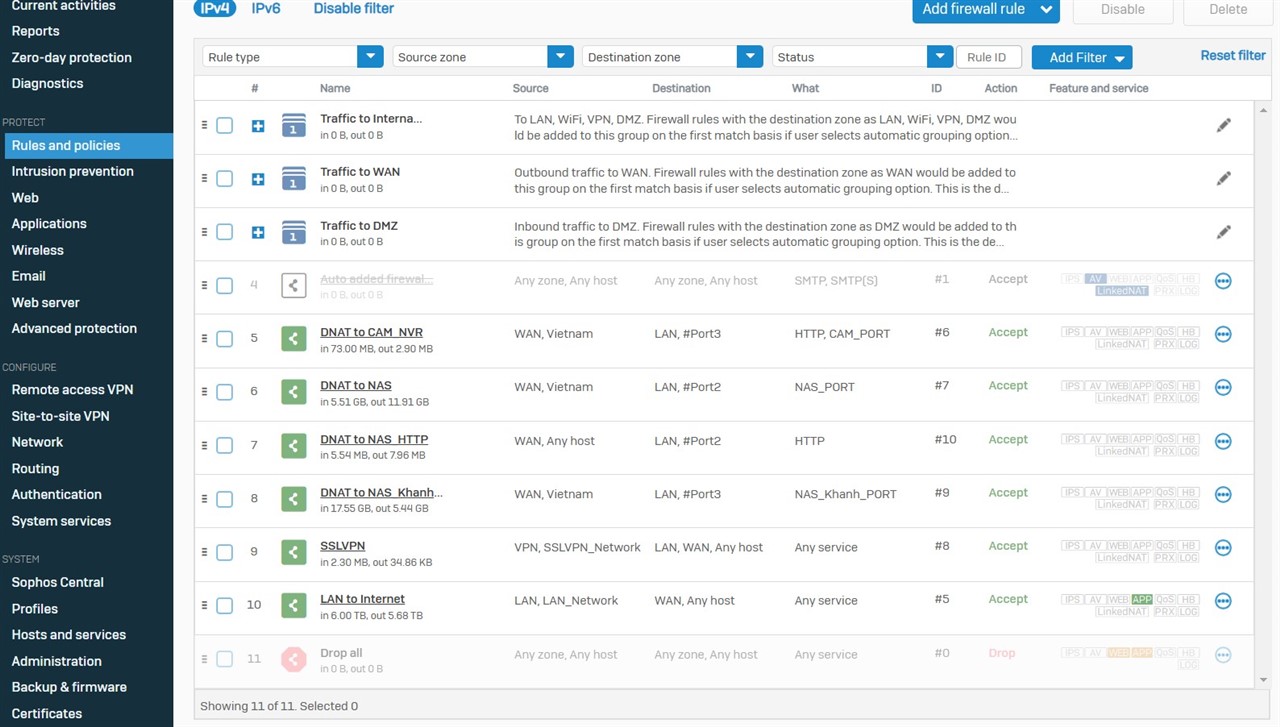The width and height of the screenshot is (1280, 727).
Task: Click the Reset filter link
Action: pos(1232,56)
